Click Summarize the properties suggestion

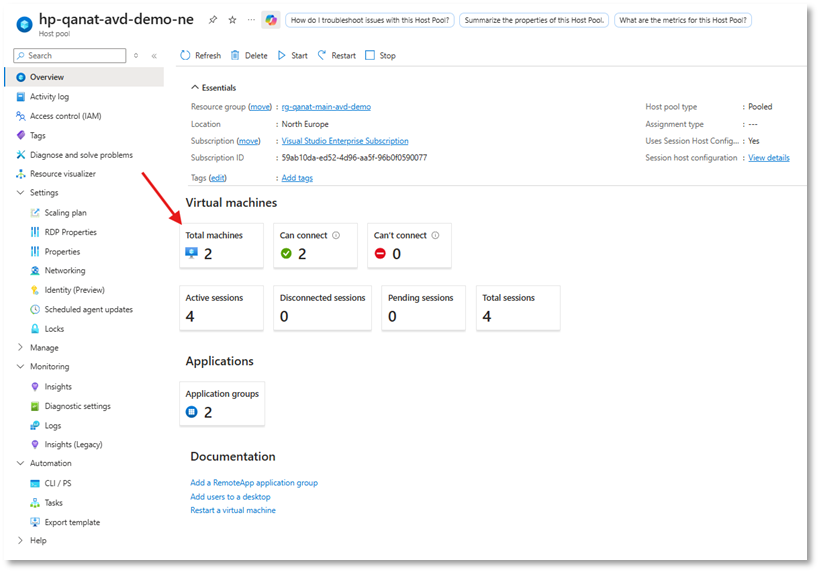tap(534, 20)
